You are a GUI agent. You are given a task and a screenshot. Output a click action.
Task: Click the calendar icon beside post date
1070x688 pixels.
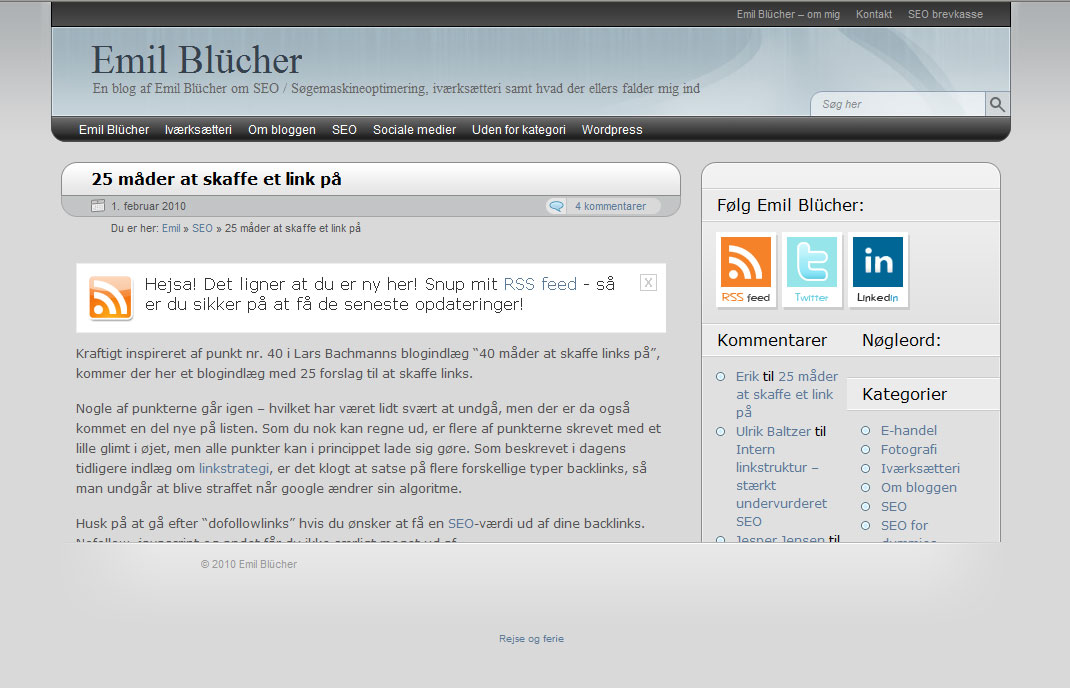click(x=98, y=206)
